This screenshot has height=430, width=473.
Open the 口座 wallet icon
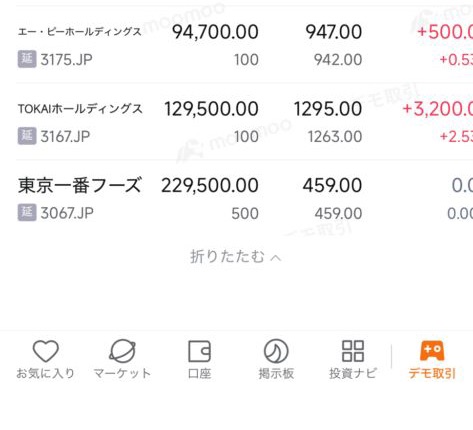(x=199, y=351)
